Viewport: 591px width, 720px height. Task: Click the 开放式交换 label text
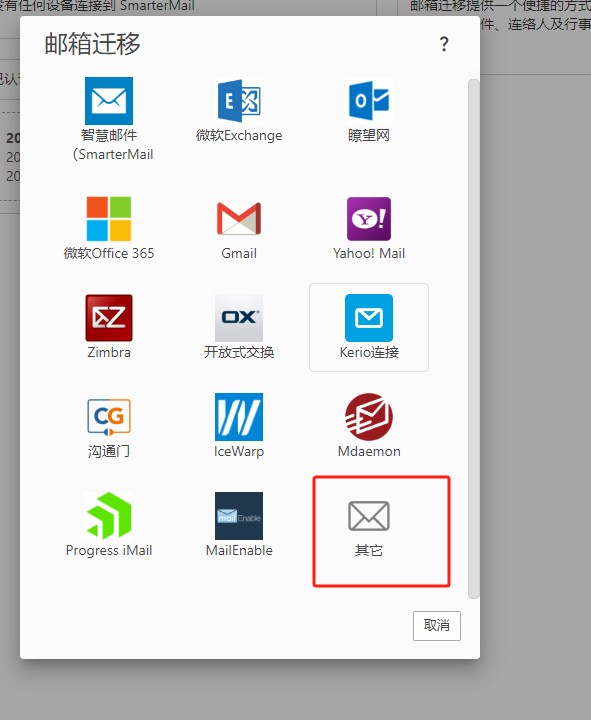click(x=239, y=352)
